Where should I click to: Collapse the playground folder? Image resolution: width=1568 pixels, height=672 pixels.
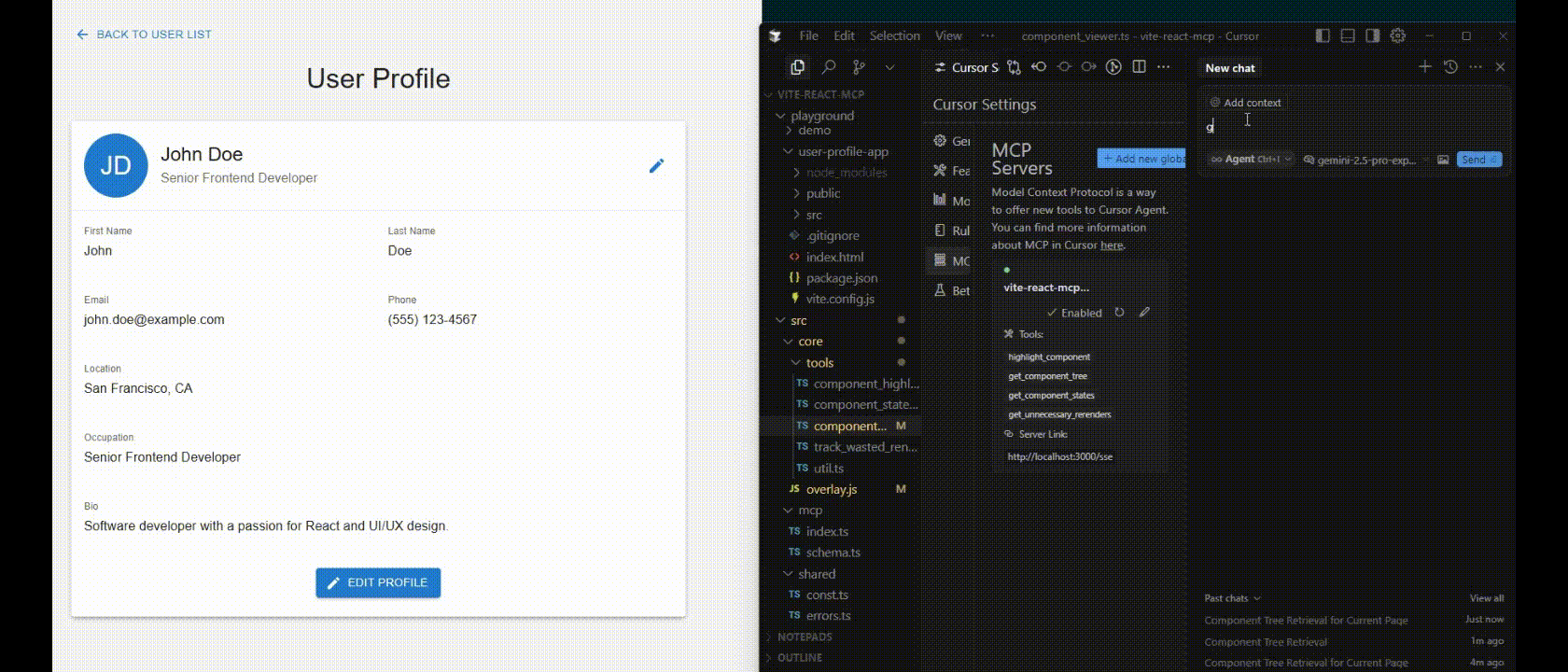coord(821,116)
